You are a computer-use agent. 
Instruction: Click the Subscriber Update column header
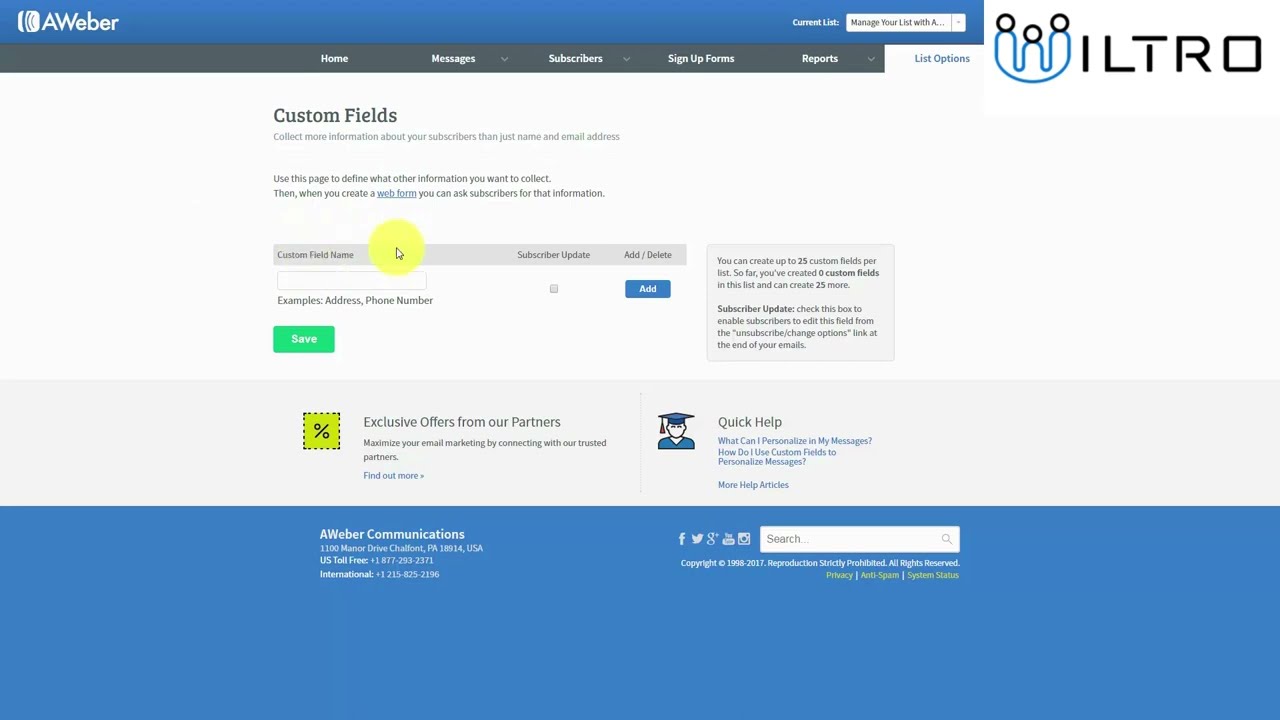pos(553,255)
